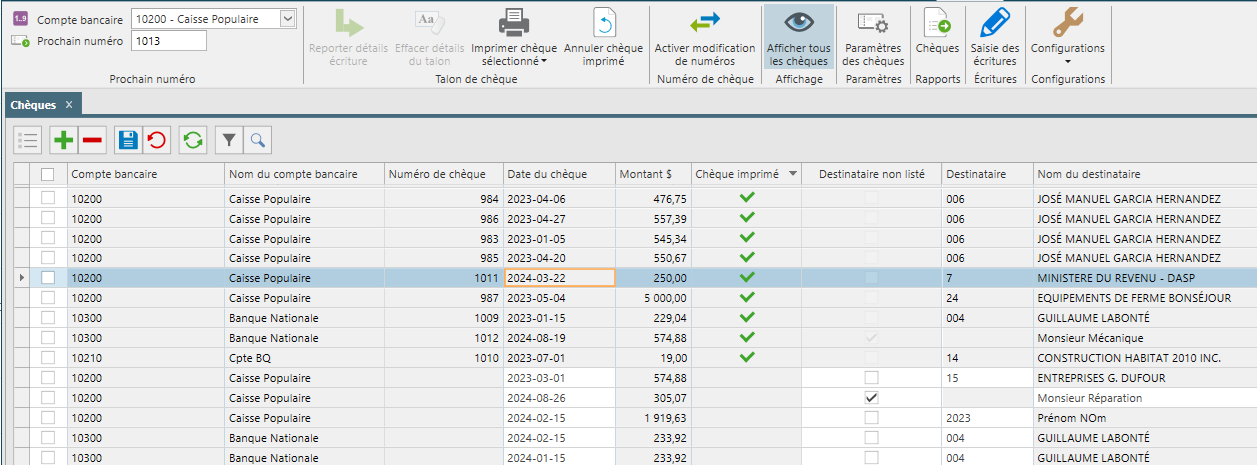Click Activer modification de numéros

point(705,37)
